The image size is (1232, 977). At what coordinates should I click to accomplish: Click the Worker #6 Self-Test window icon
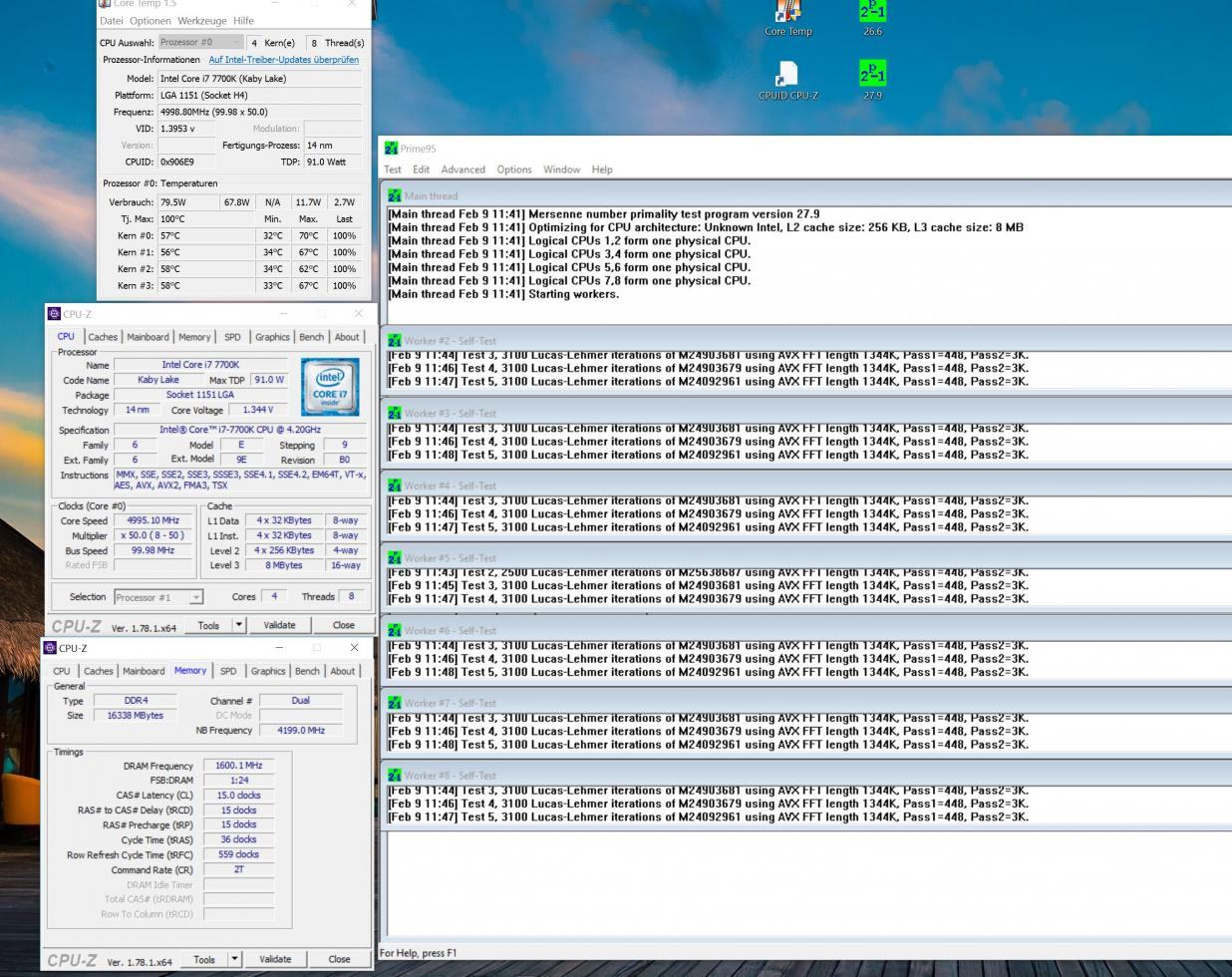395,630
